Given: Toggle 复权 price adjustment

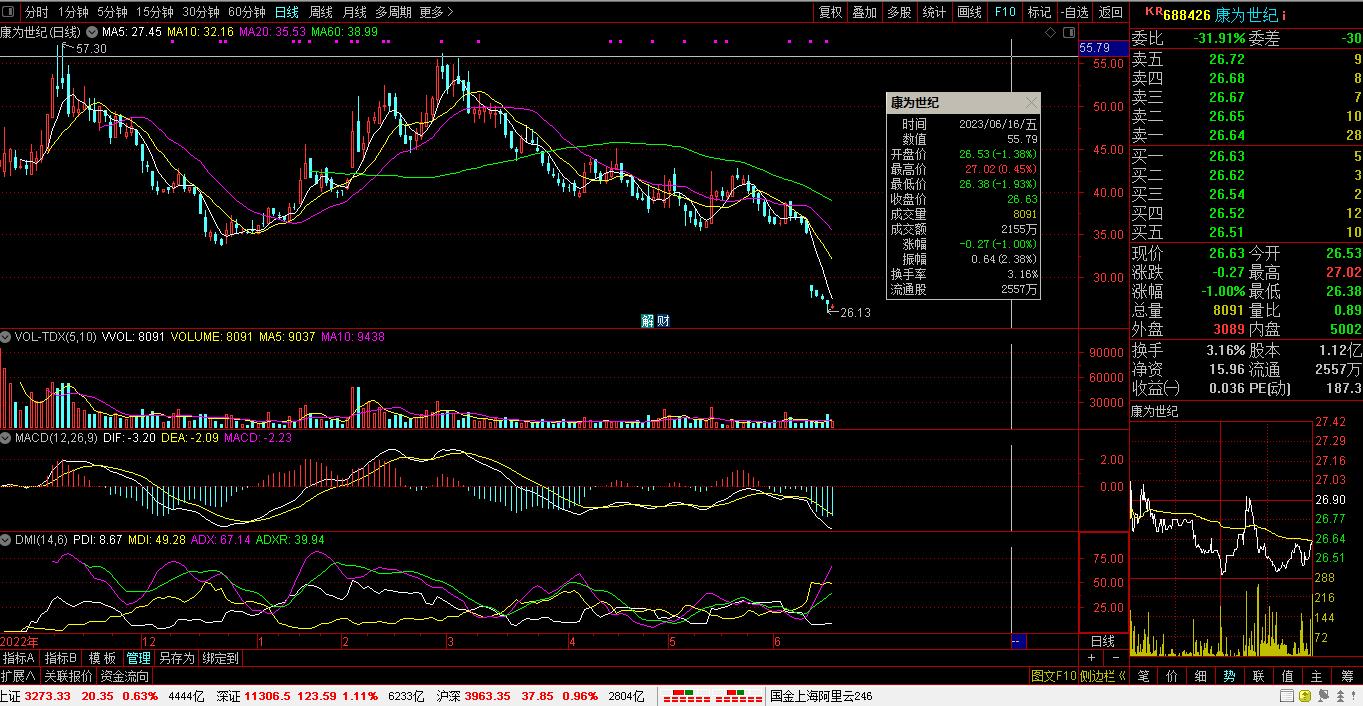Looking at the screenshot, I should click(830, 12).
